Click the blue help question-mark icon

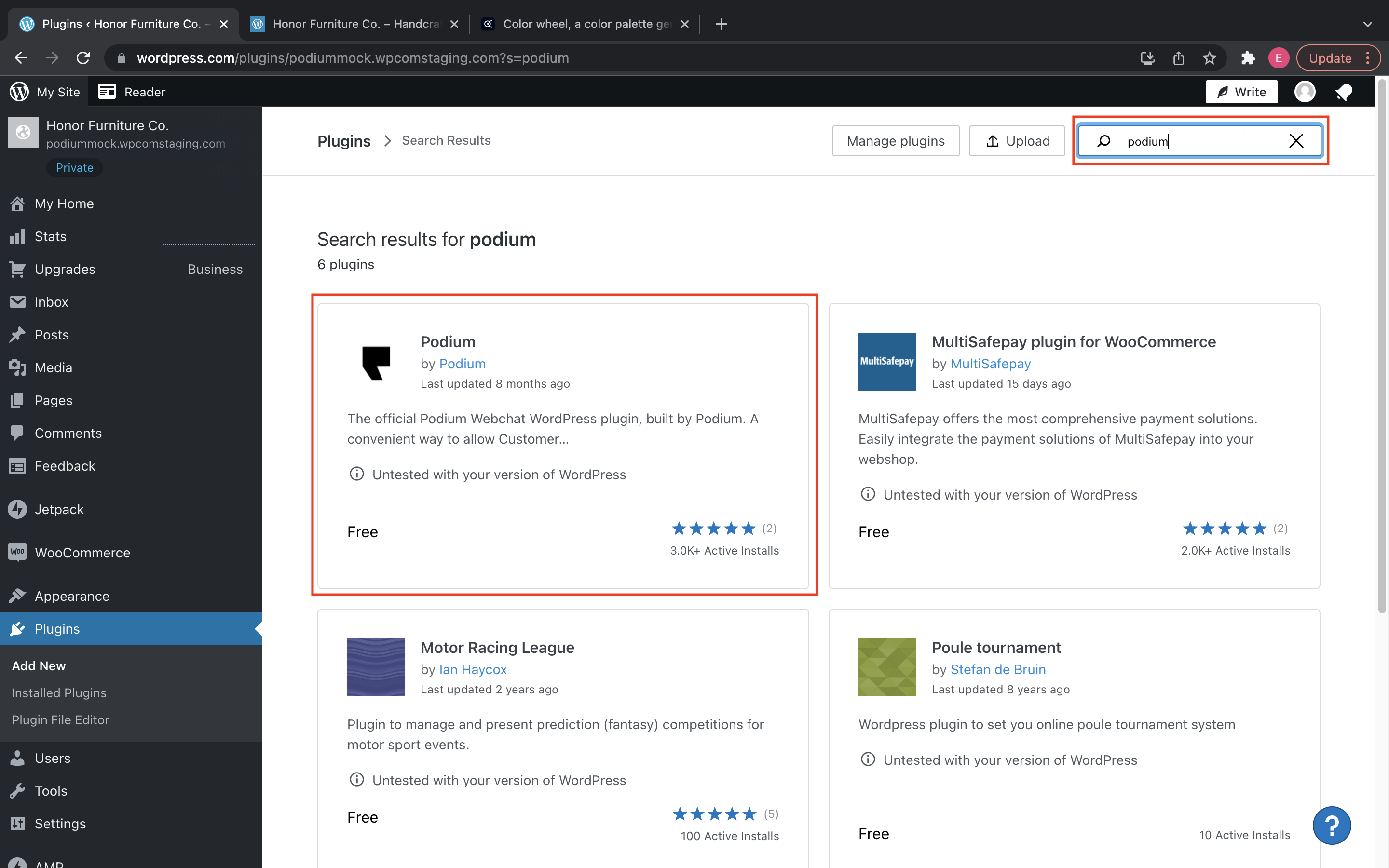point(1332,825)
